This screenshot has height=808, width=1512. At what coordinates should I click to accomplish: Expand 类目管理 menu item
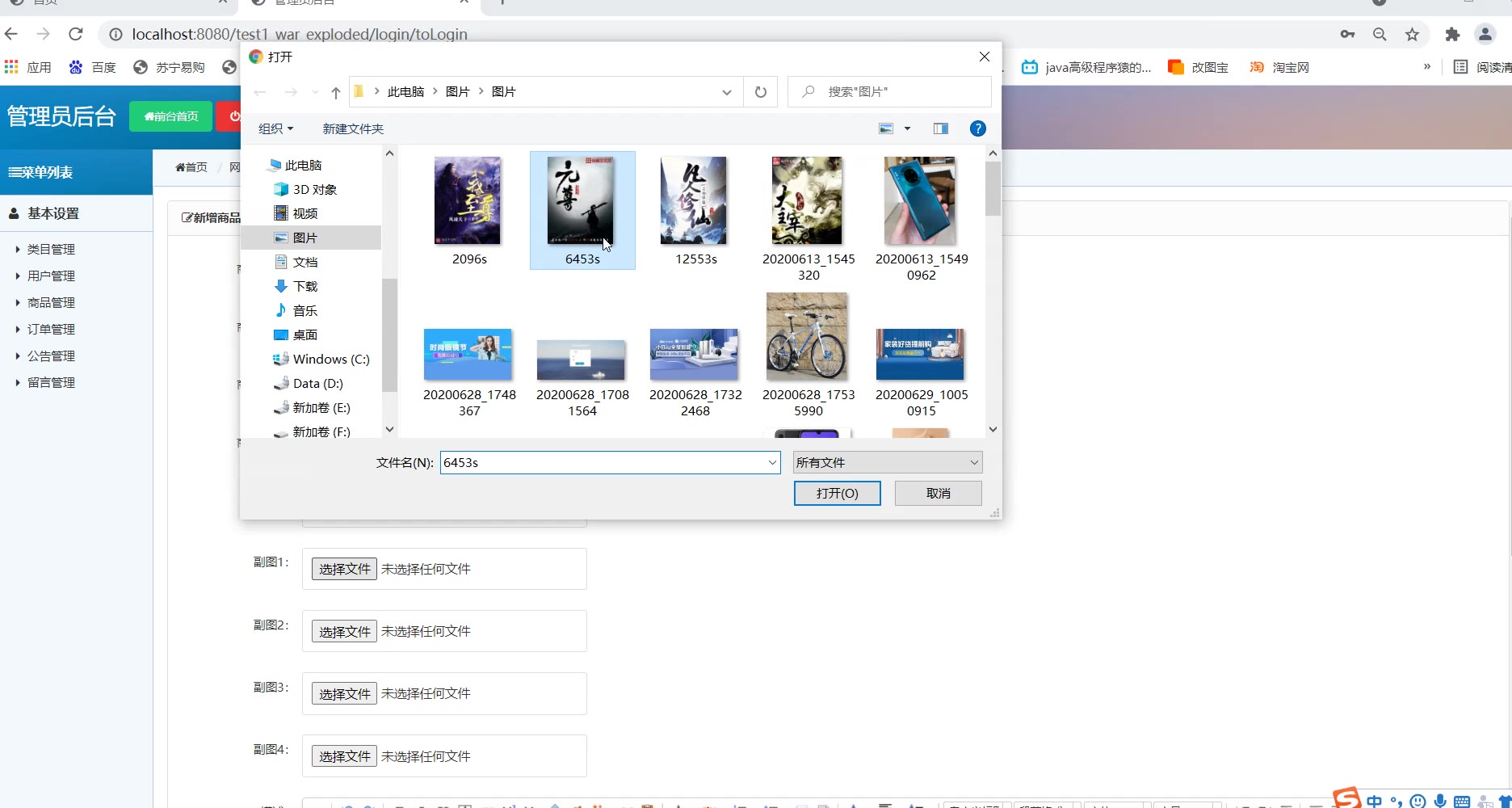coord(51,250)
